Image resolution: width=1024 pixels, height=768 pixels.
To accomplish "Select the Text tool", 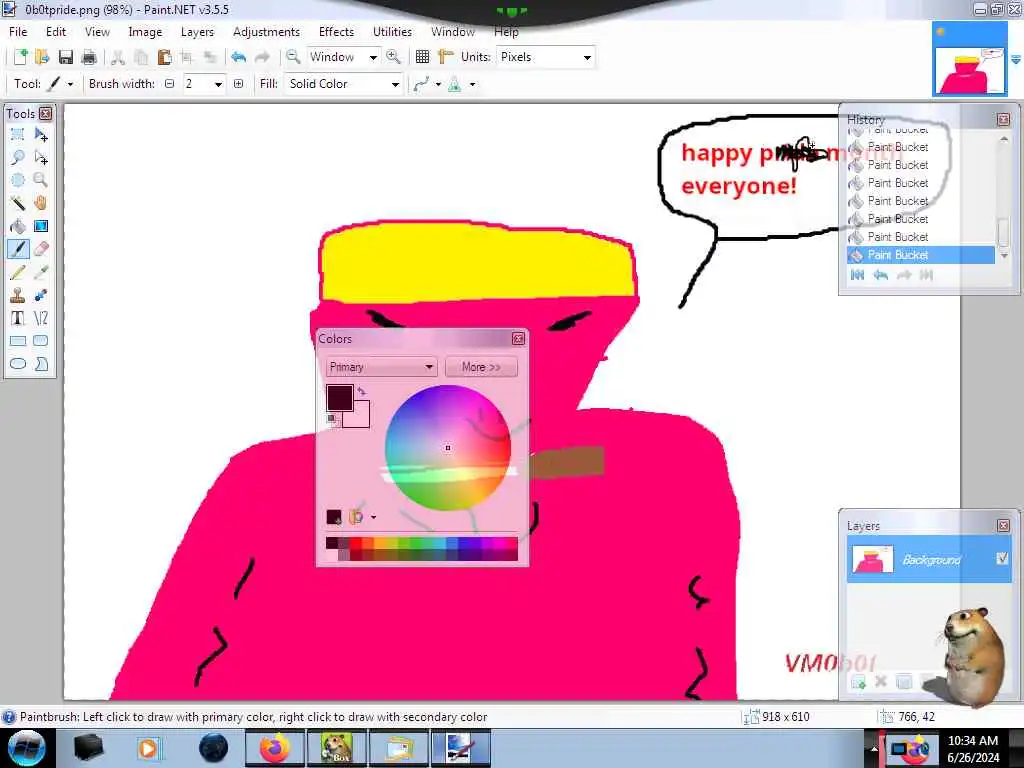I will click(x=18, y=318).
